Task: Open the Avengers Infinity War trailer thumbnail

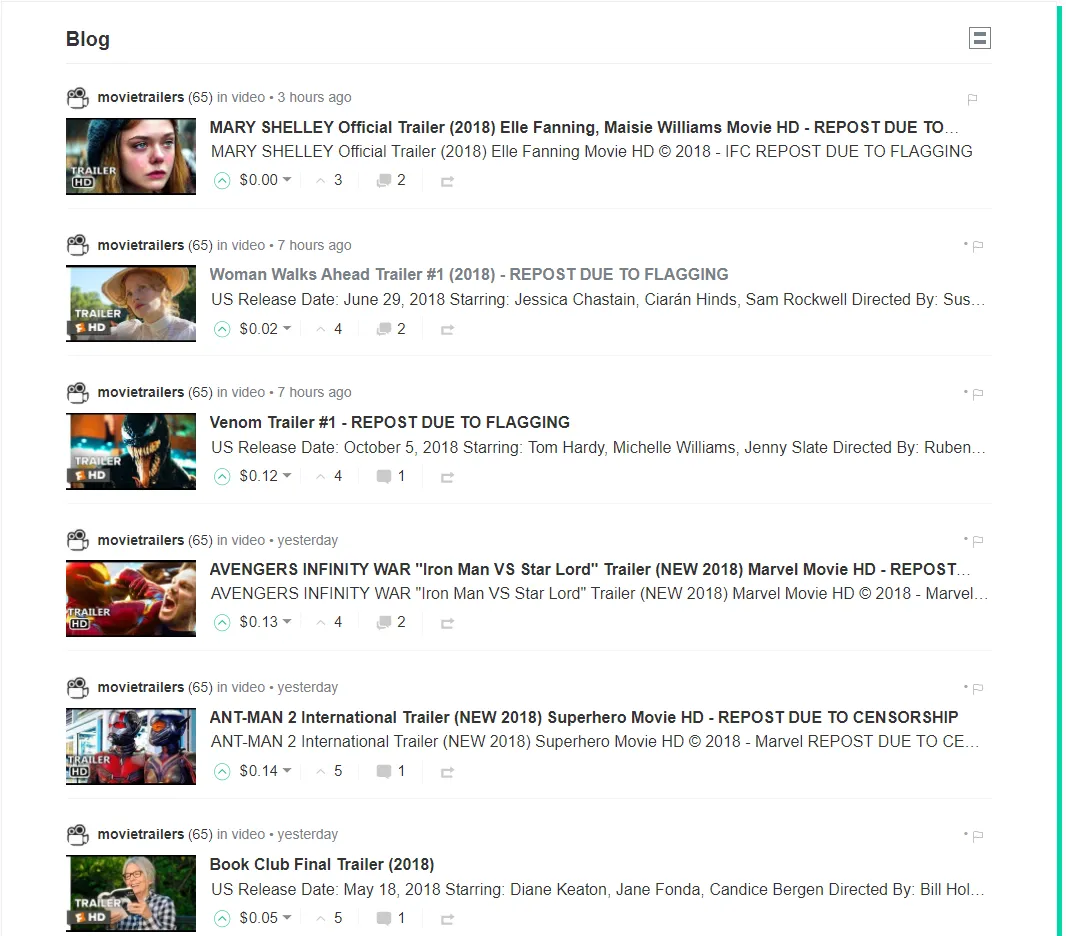Action: point(131,599)
